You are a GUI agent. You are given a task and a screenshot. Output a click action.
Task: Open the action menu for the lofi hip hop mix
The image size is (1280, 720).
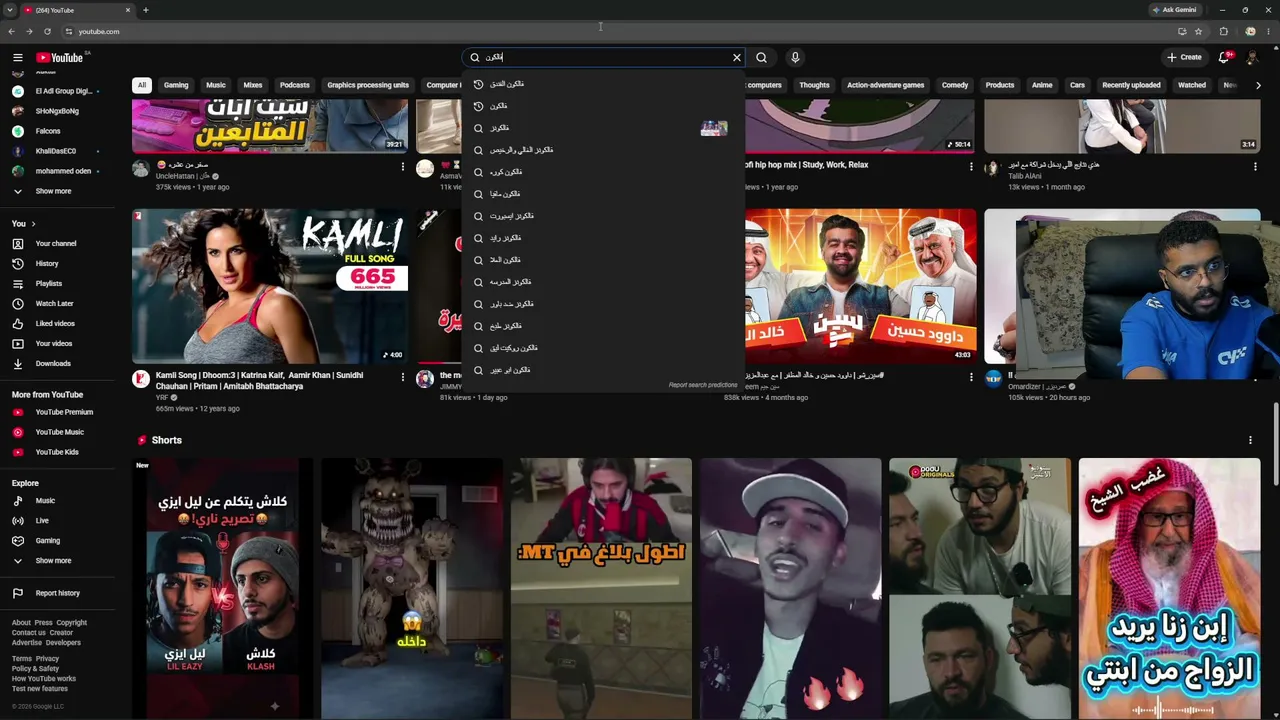coord(971,167)
